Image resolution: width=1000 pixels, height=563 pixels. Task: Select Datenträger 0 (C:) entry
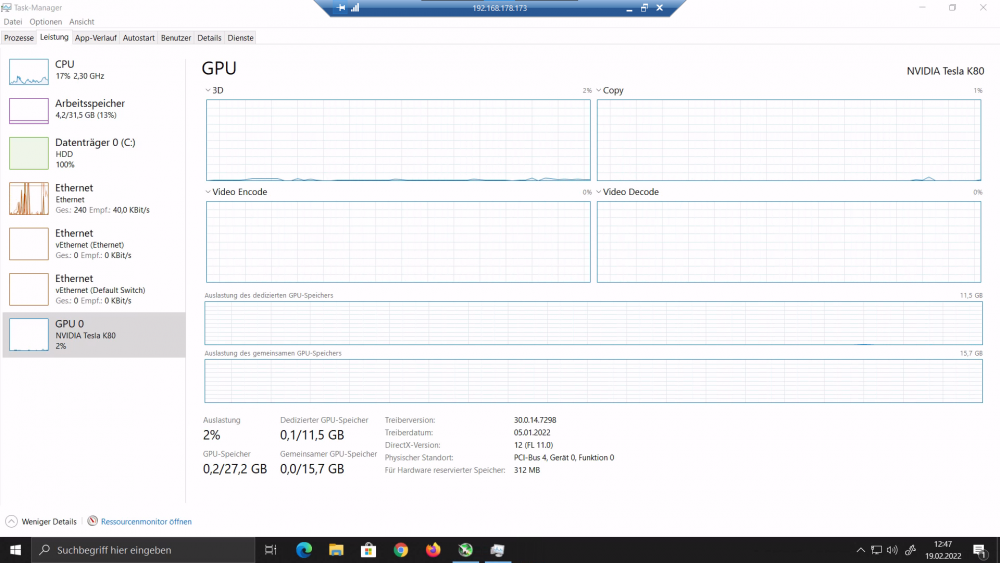pos(94,153)
